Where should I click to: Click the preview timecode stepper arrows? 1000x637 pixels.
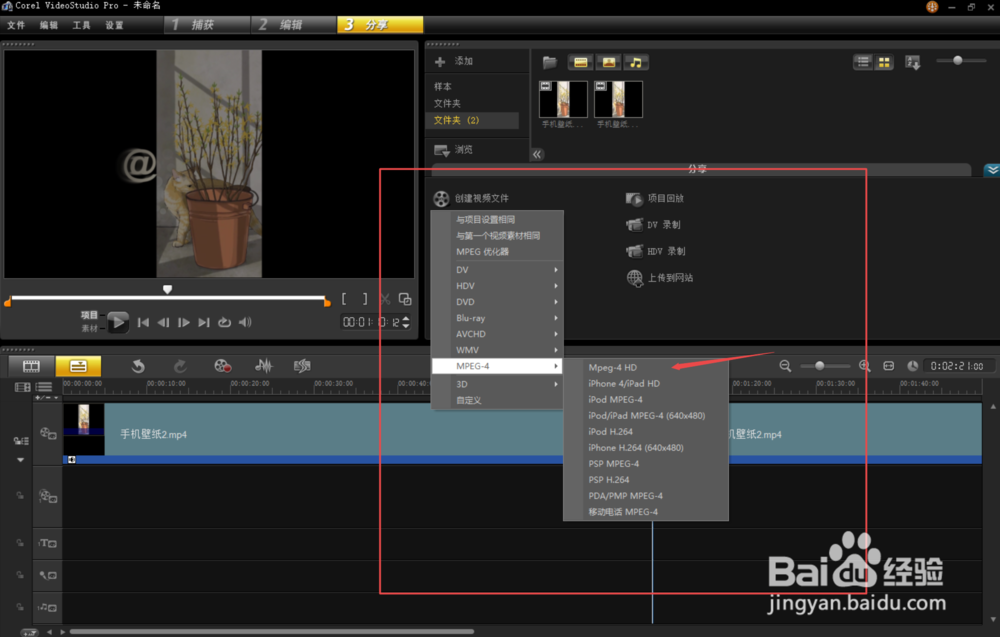[x=406, y=322]
